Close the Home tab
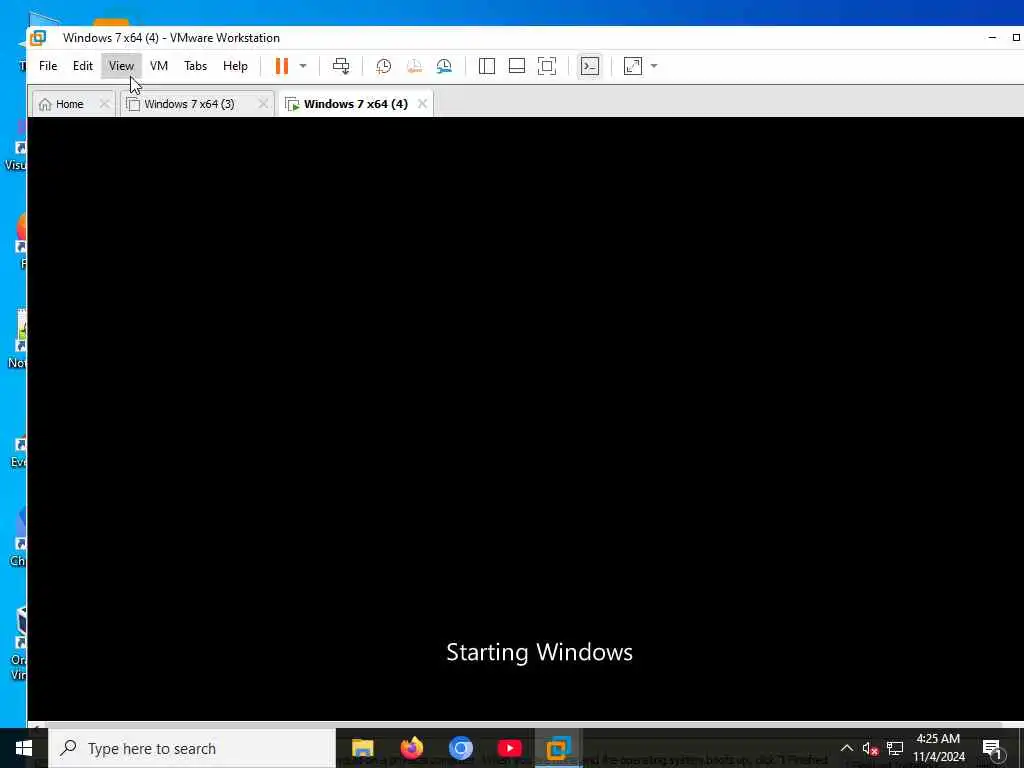This screenshot has height=768, width=1024. point(104,104)
